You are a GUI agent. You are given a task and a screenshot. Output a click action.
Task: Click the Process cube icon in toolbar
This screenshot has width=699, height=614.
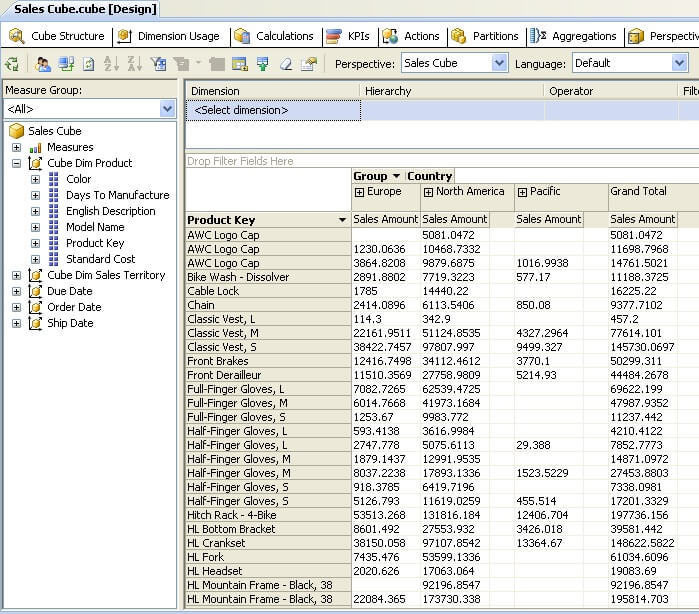pos(12,64)
